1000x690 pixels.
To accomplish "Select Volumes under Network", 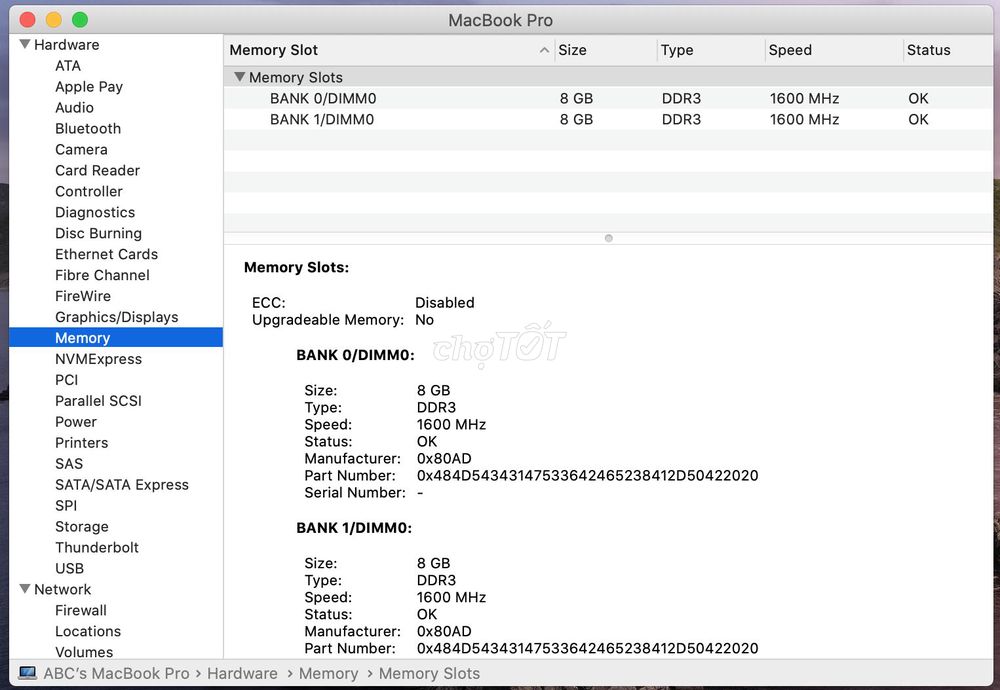I will click(84, 652).
